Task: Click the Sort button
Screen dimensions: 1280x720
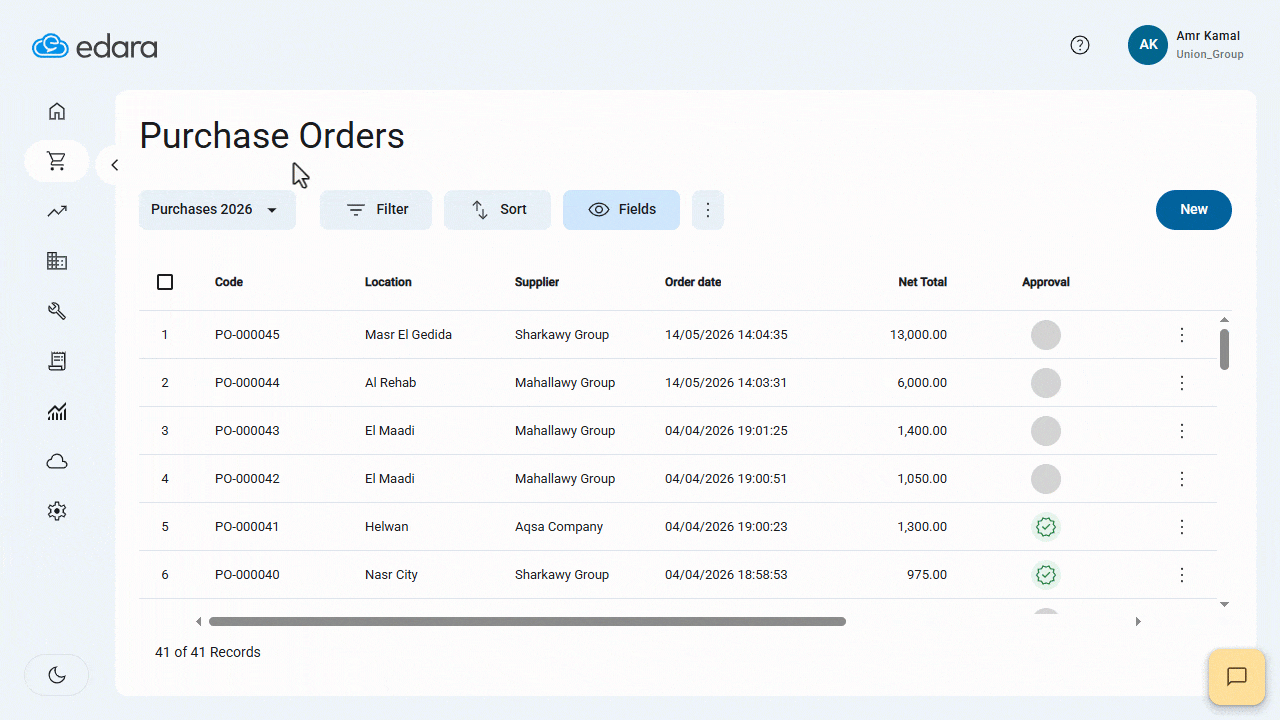Action: pos(497,210)
